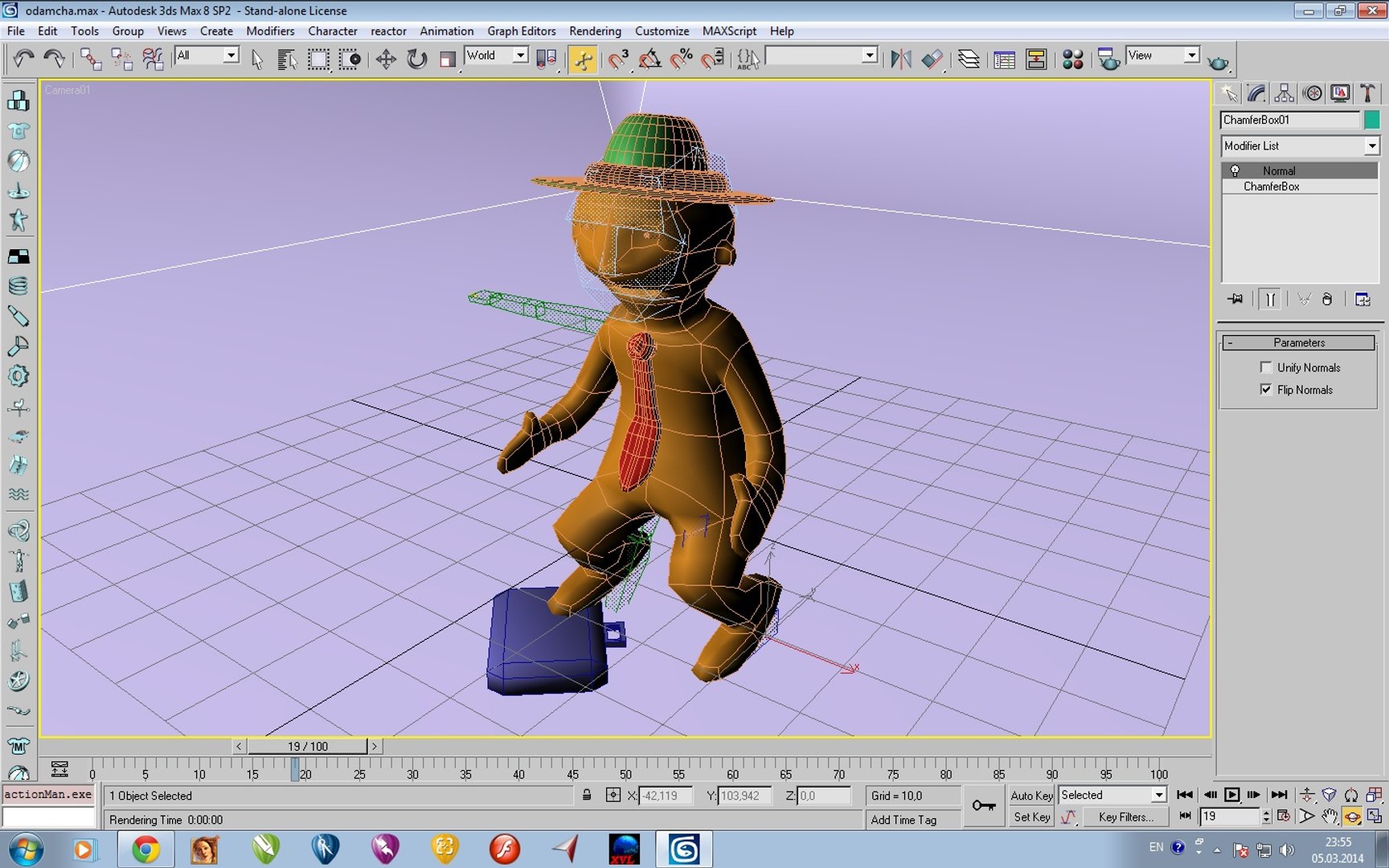Screen dimensions: 1389x868
Task: Open the Rendering menu
Action: (595, 31)
